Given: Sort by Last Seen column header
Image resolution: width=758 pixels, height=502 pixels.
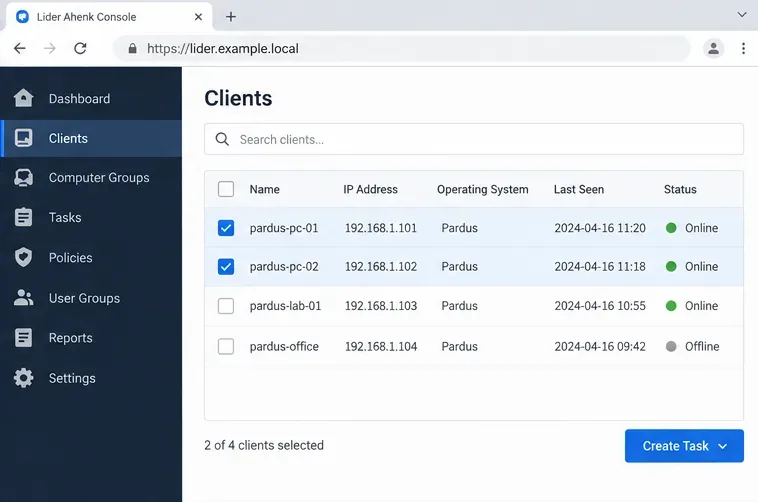Looking at the screenshot, I should 579,189.
